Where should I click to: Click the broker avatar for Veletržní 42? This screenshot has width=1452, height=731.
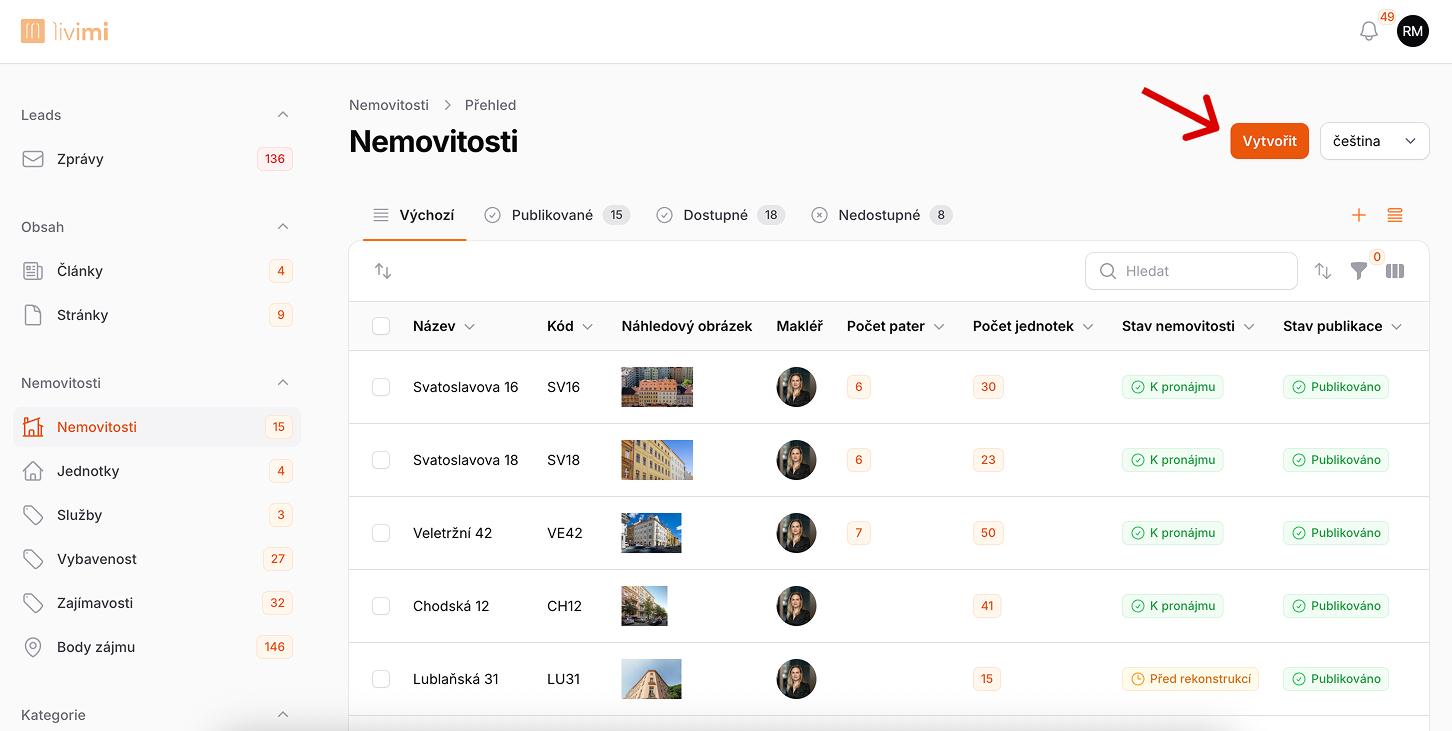click(796, 533)
